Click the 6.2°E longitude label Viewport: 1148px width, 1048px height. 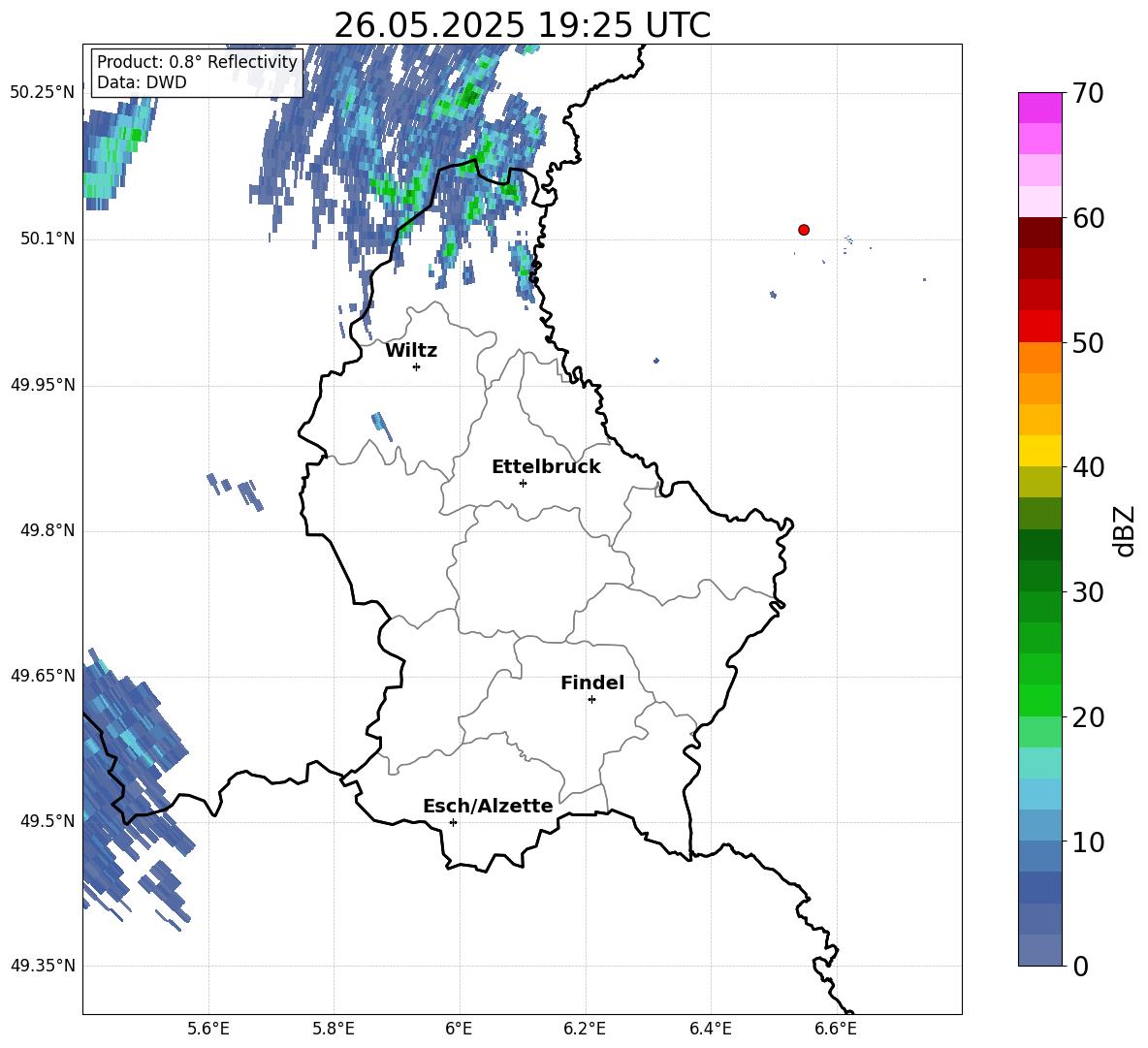(585, 1029)
